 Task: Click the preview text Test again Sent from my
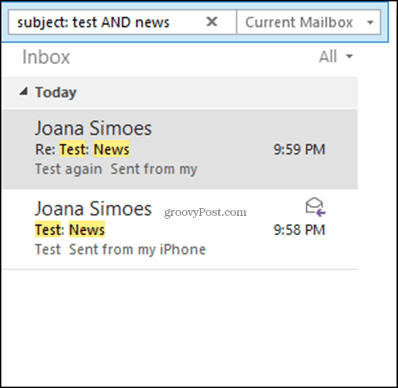tap(116, 169)
